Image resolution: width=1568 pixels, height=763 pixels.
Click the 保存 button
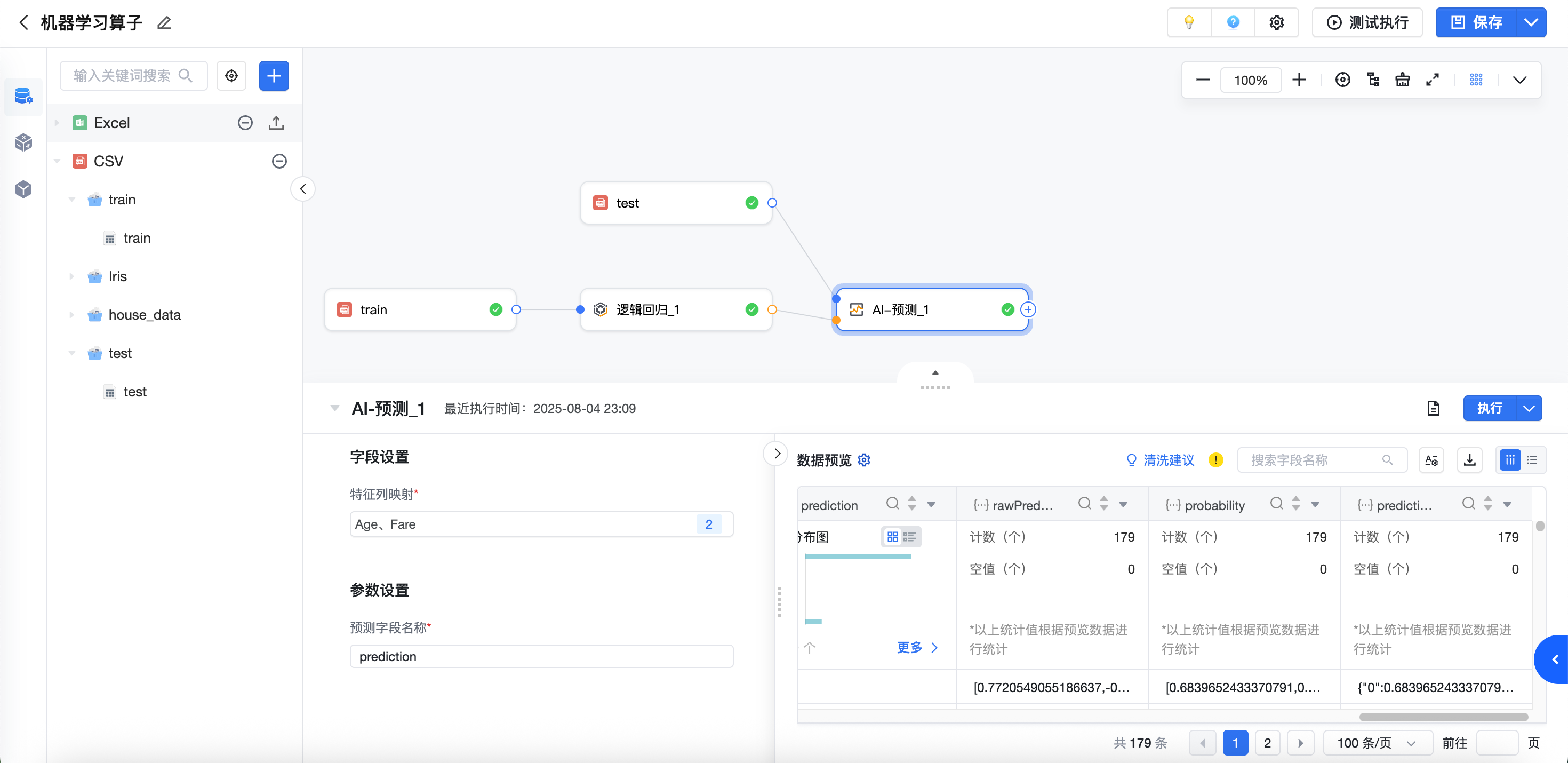[1476, 22]
